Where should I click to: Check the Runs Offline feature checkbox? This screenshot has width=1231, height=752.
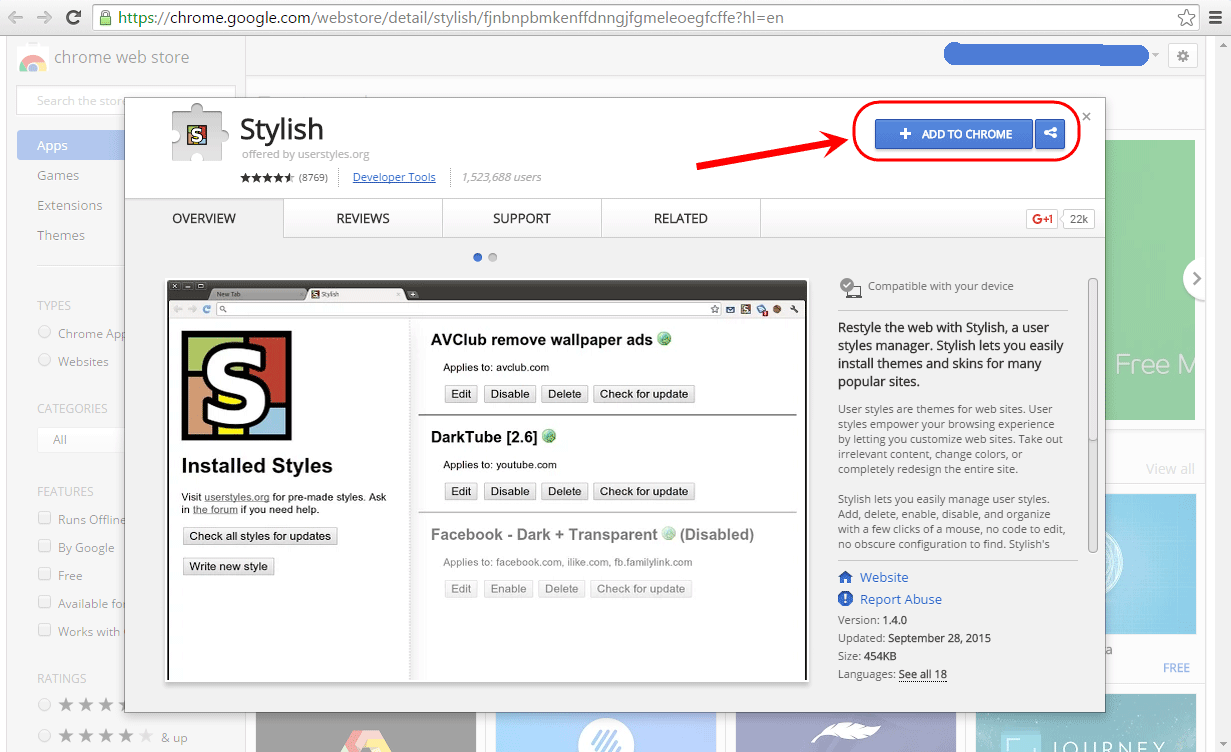tap(44, 518)
